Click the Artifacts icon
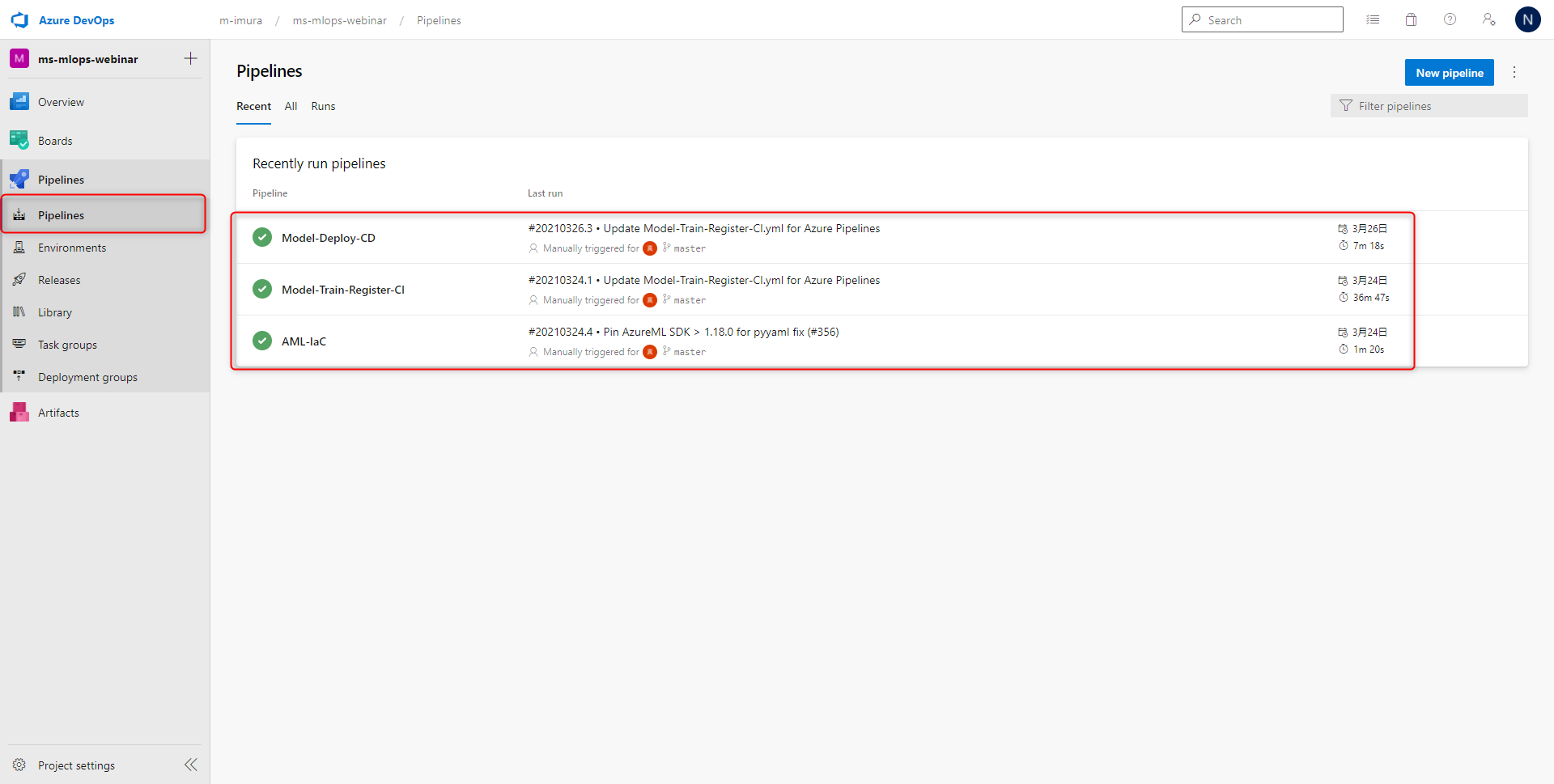This screenshot has width=1554, height=784. click(19, 413)
